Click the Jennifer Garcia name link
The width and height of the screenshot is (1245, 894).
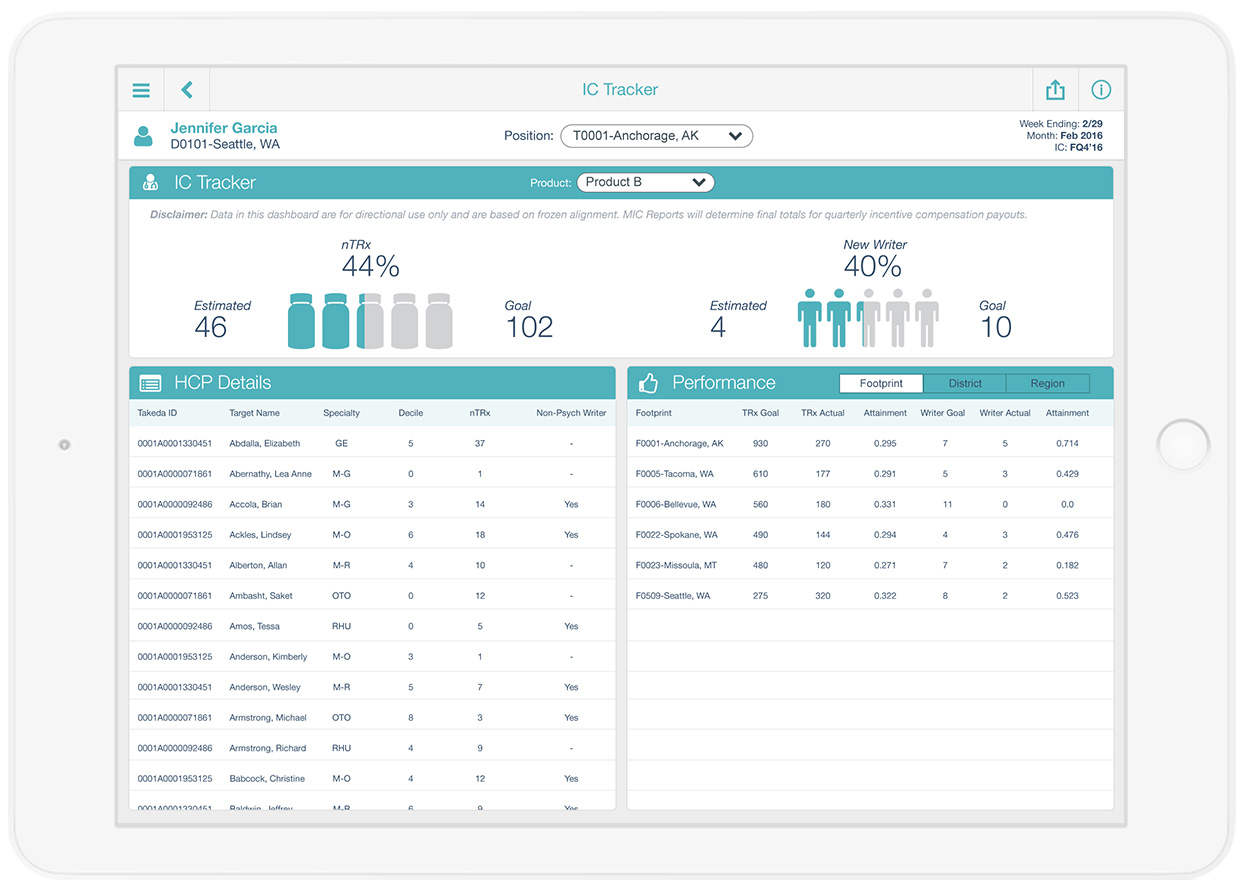tap(224, 128)
